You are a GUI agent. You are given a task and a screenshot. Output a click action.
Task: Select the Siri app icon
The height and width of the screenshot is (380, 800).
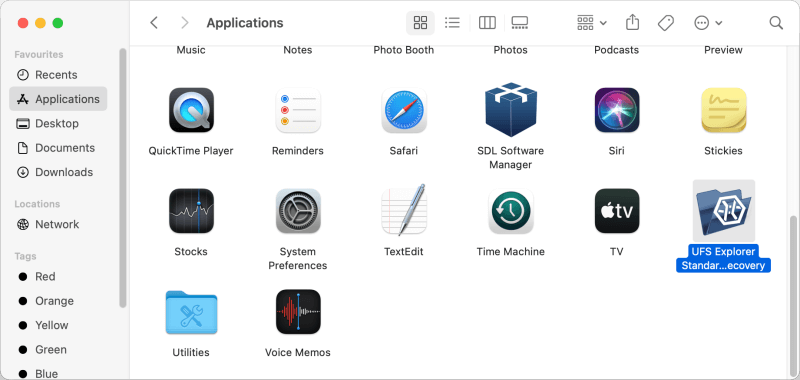coord(617,110)
